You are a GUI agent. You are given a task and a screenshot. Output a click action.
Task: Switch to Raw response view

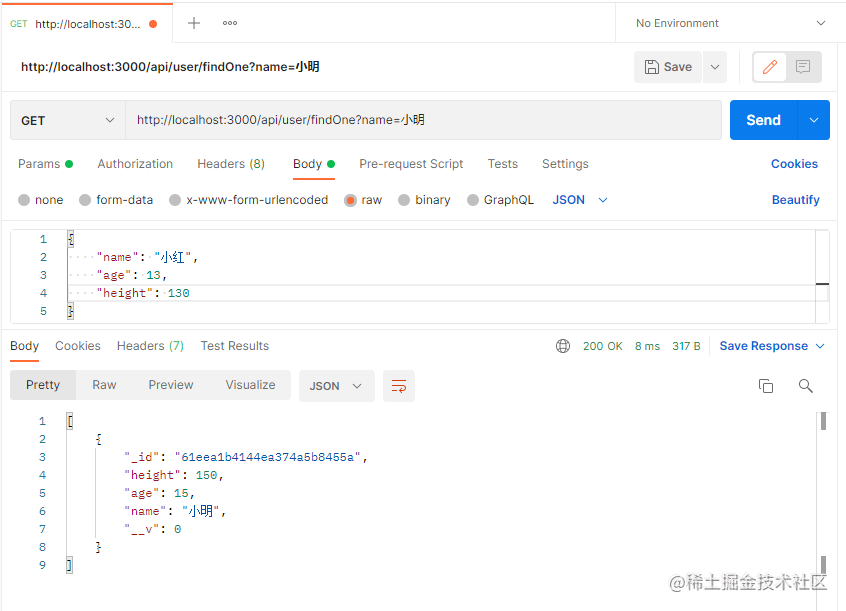point(104,385)
